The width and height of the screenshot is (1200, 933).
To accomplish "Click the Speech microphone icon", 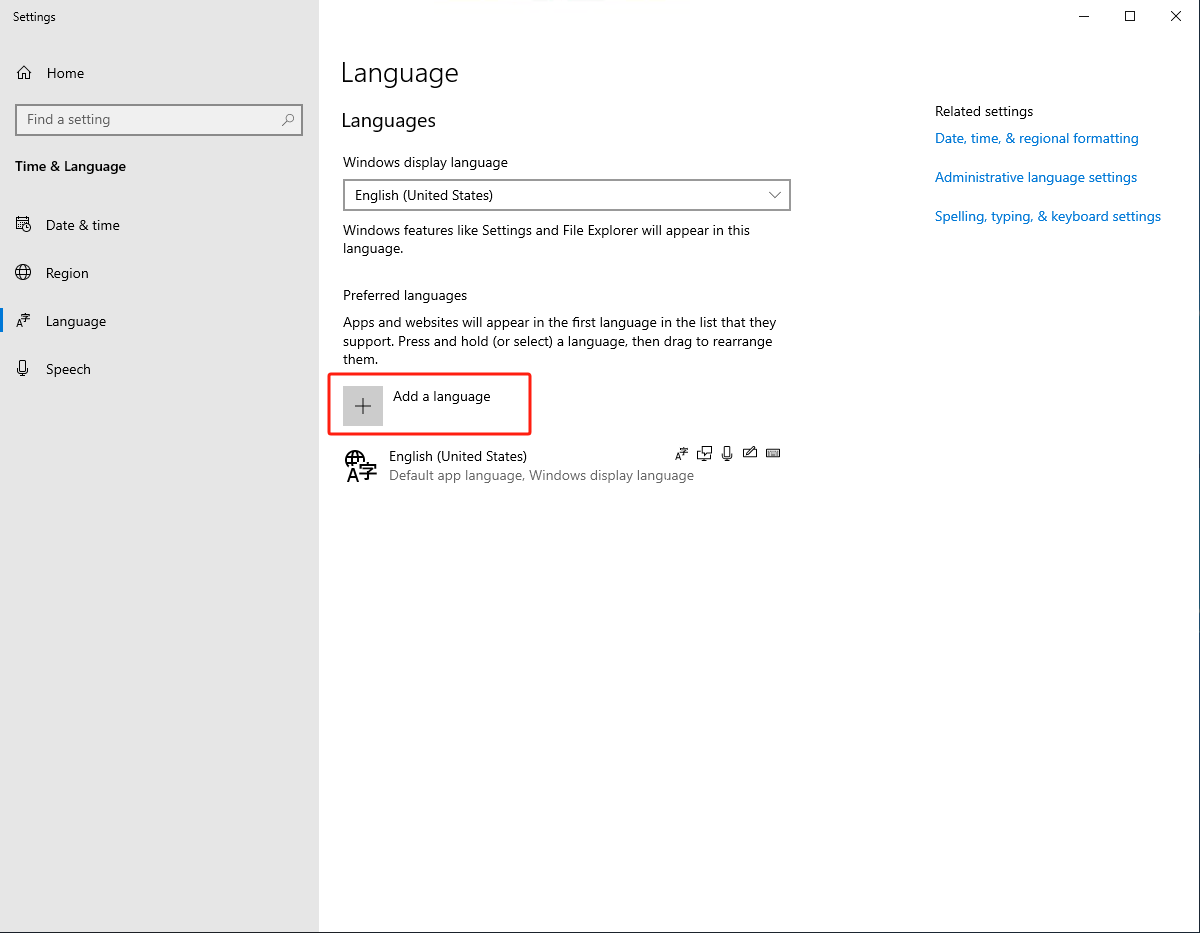I will point(23,369).
